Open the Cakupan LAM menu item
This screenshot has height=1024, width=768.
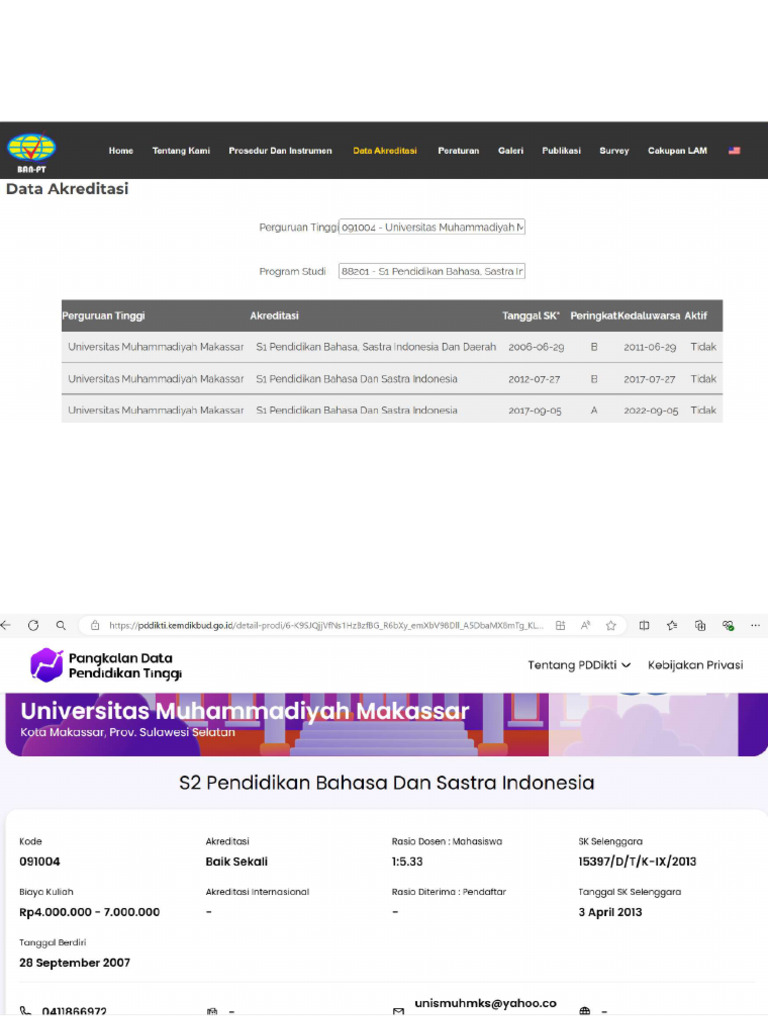[677, 151]
